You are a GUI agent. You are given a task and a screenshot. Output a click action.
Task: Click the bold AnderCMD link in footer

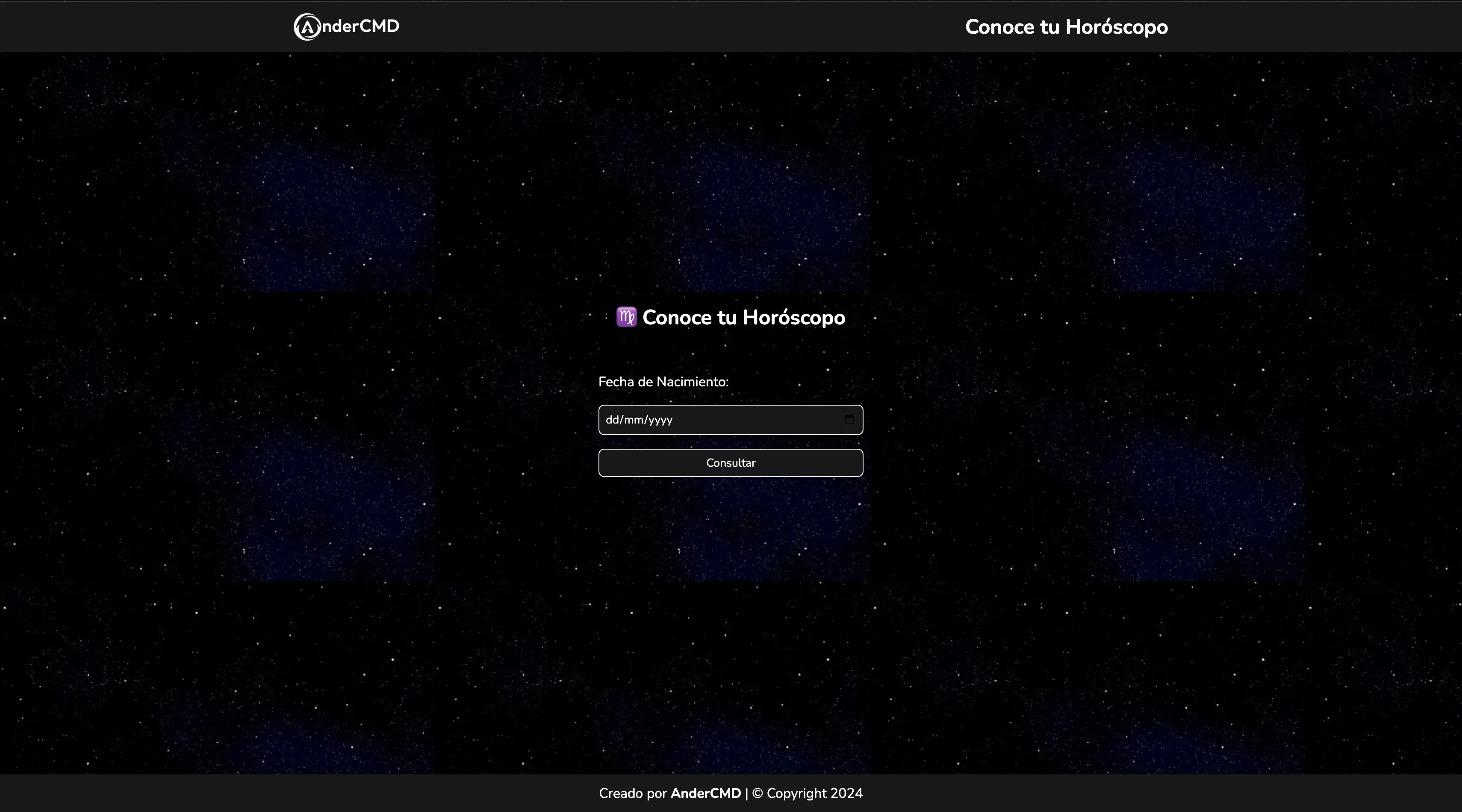point(705,793)
